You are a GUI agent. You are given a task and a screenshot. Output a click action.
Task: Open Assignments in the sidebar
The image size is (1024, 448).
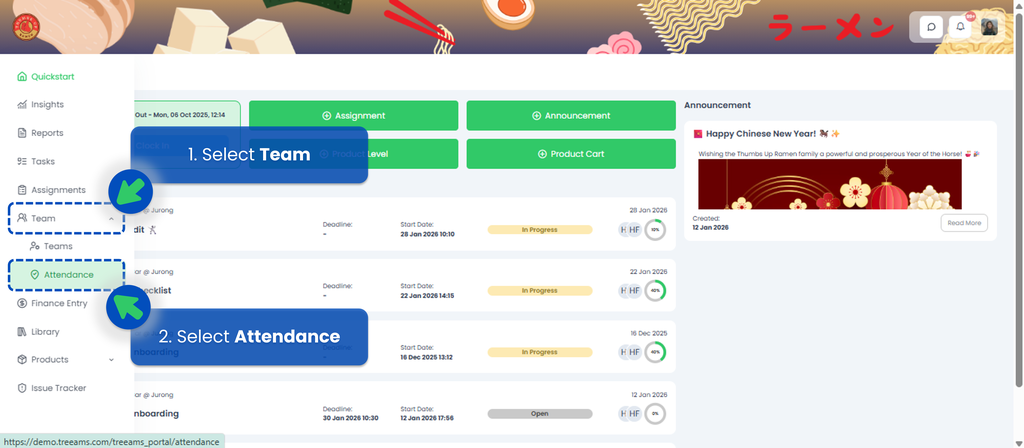coord(57,190)
